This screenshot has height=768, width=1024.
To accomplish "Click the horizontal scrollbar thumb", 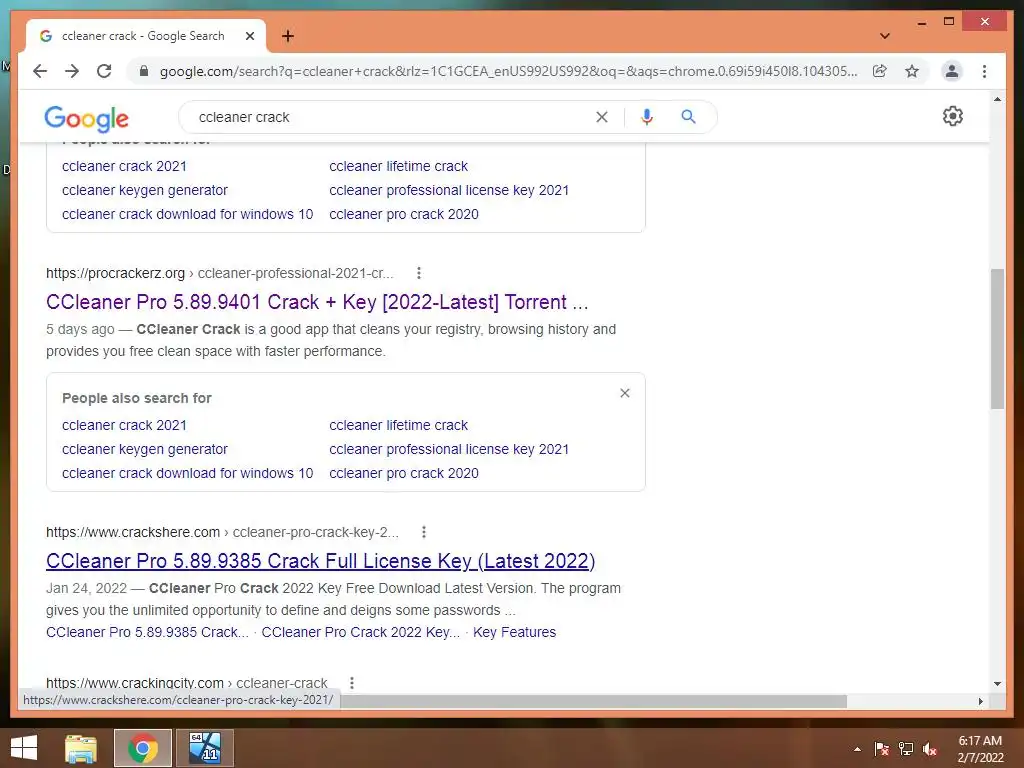I will click(594, 701).
